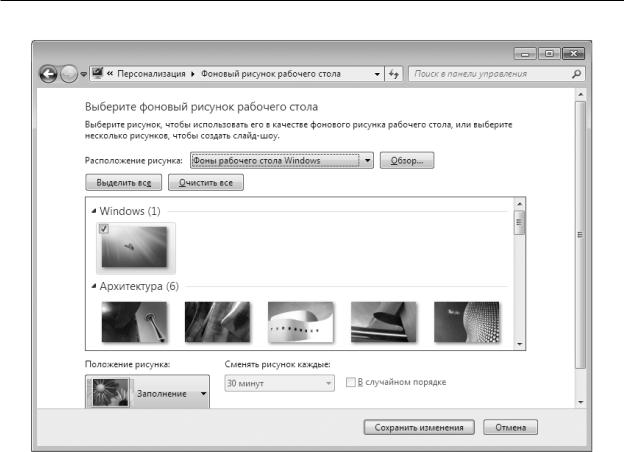This screenshot has height=452, width=624.
Task: Click the main window scroll up arrow
Action: click(581, 94)
